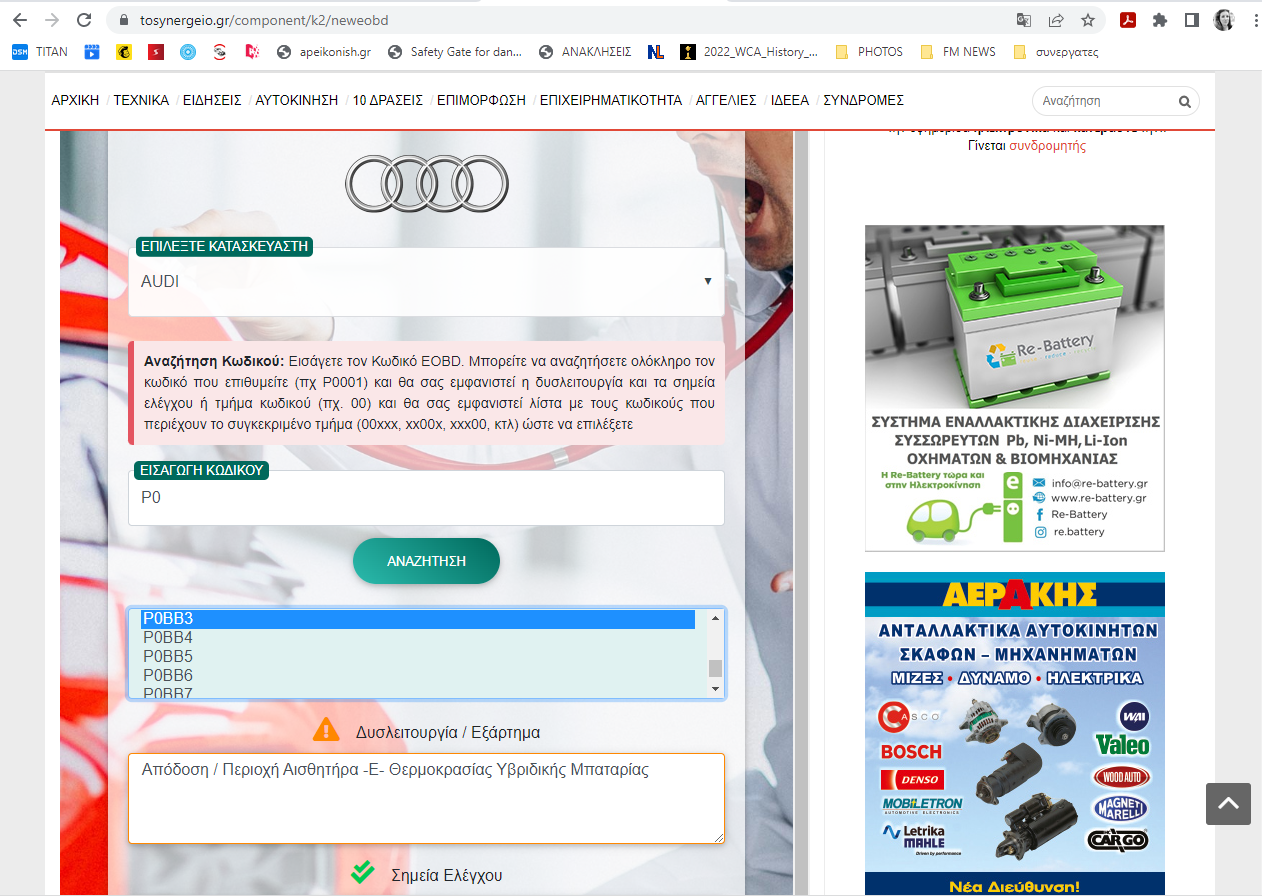Select code P0BB5 in the list
The image size is (1262, 896).
(x=418, y=657)
